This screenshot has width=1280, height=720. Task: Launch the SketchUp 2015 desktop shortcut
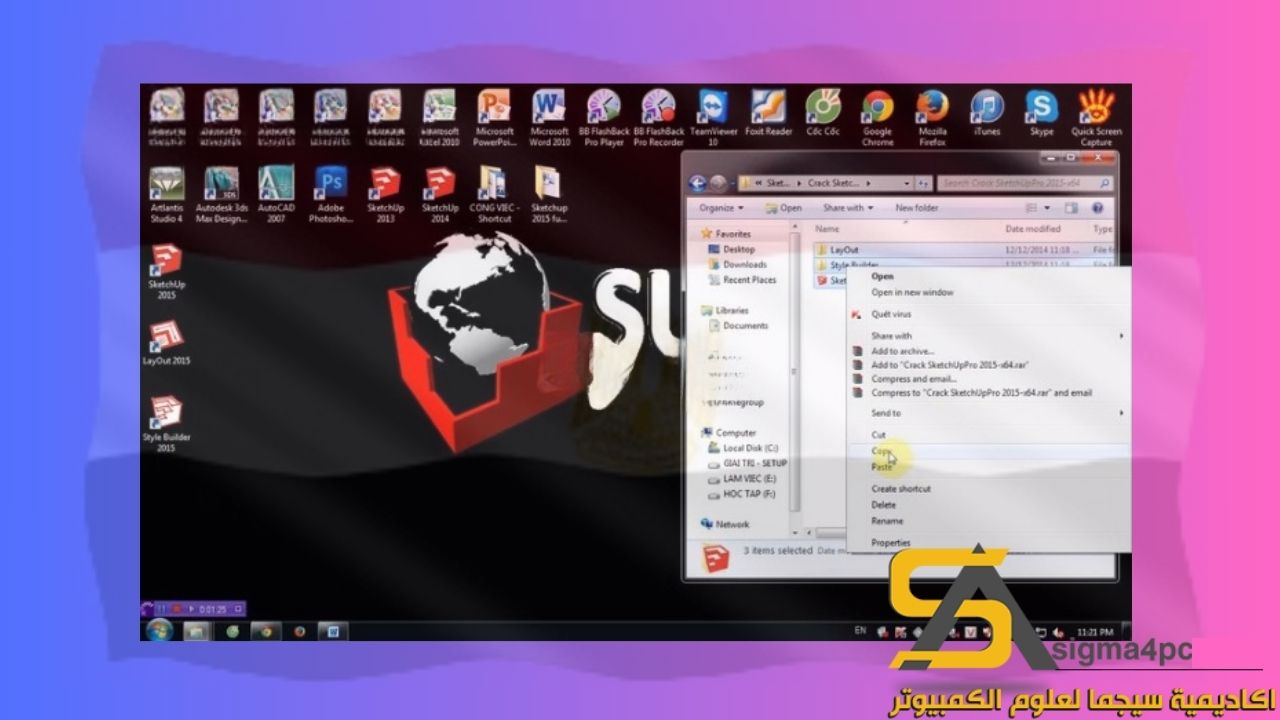[x=166, y=272]
